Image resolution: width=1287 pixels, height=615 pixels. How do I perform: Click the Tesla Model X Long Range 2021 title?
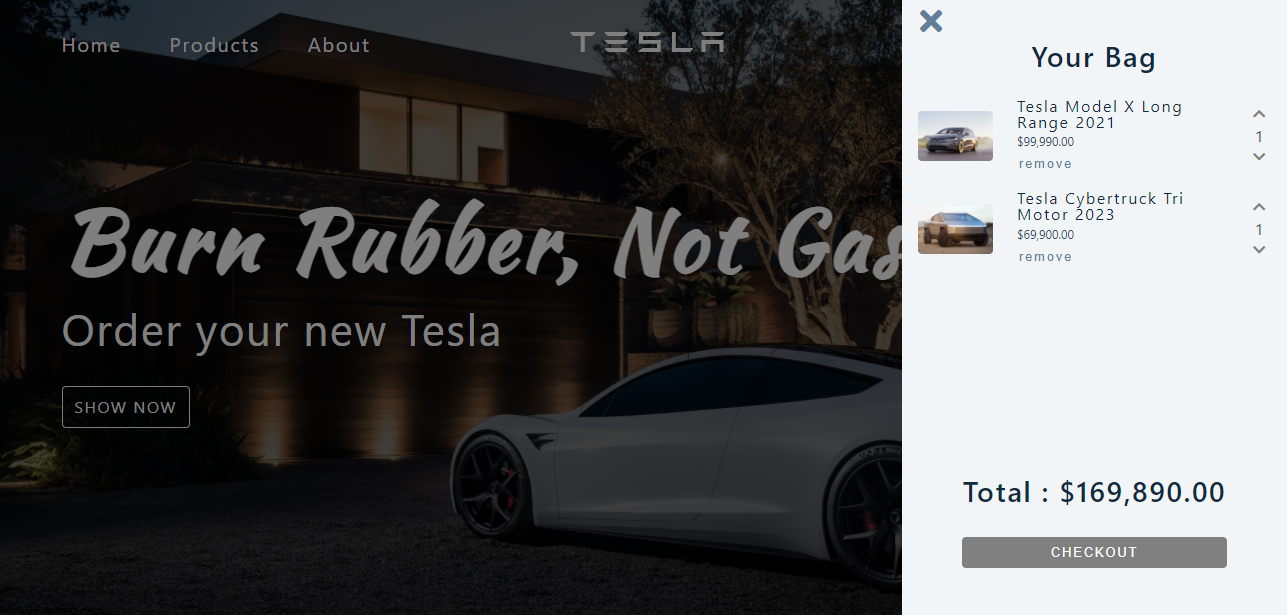point(1100,115)
